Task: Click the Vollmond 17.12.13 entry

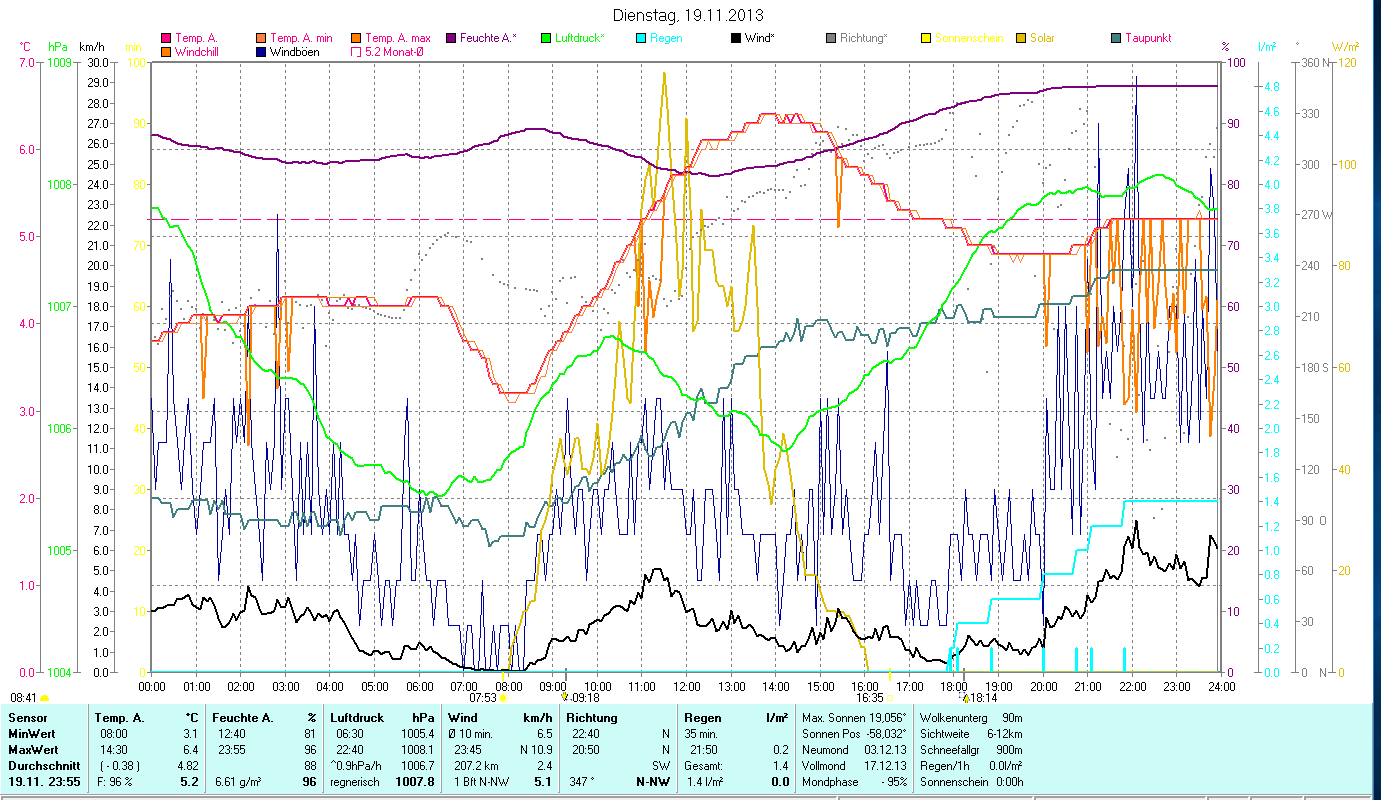Action: click(x=855, y=766)
